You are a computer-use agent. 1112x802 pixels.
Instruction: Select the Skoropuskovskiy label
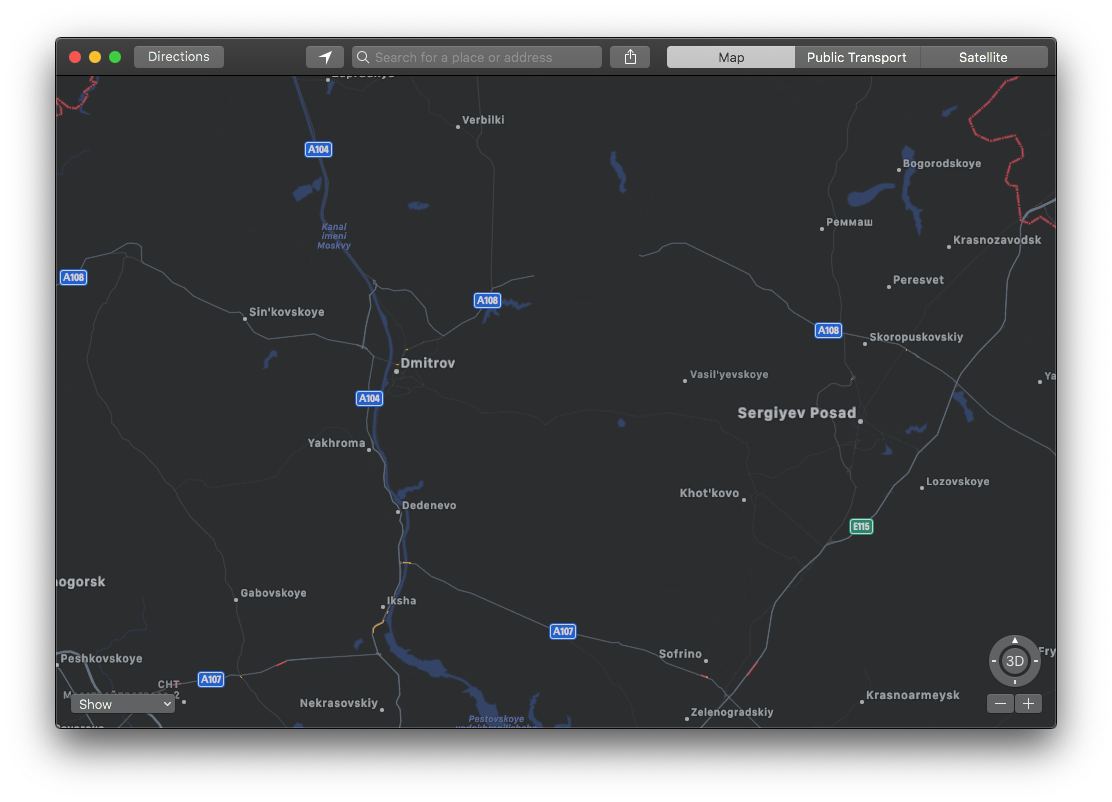tap(916, 337)
